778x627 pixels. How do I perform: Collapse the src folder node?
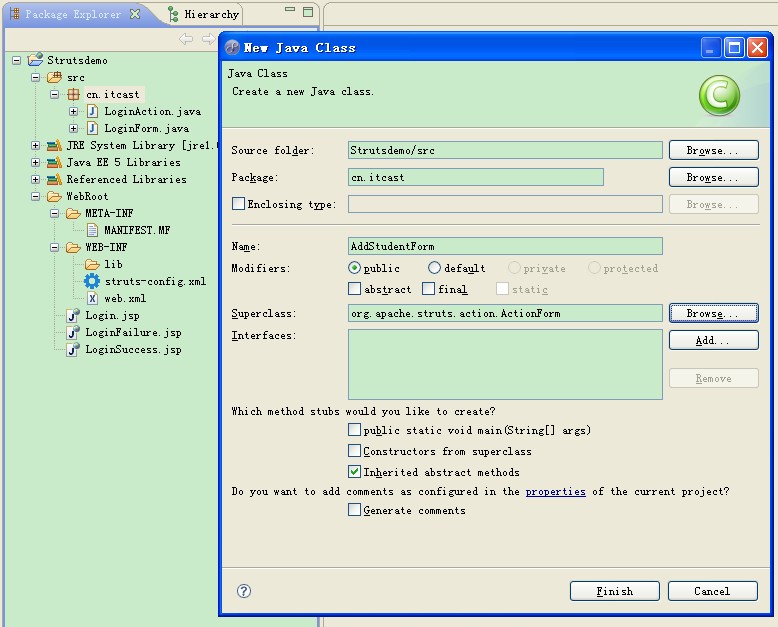[x=35, y=77]
